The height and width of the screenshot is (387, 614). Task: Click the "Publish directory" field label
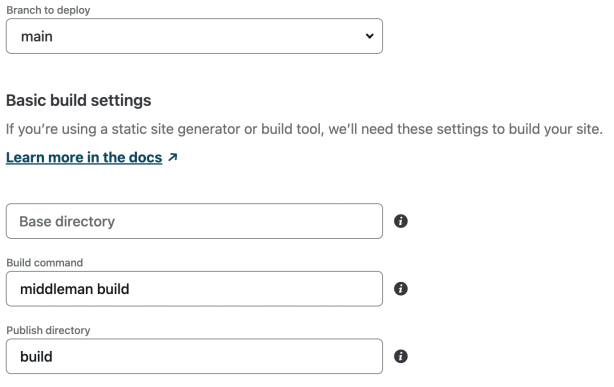pyautogui.click(x=48, y=330)
